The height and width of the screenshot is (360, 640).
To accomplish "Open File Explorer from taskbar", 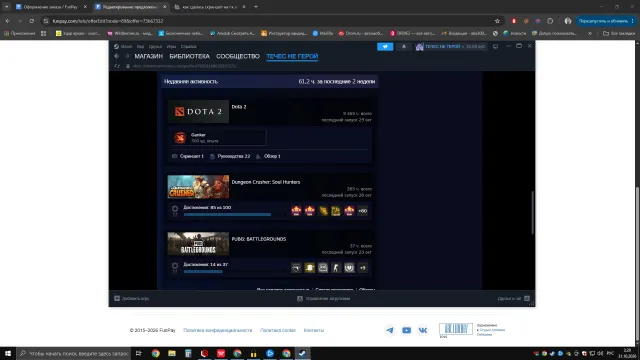I will click(172, 353).
